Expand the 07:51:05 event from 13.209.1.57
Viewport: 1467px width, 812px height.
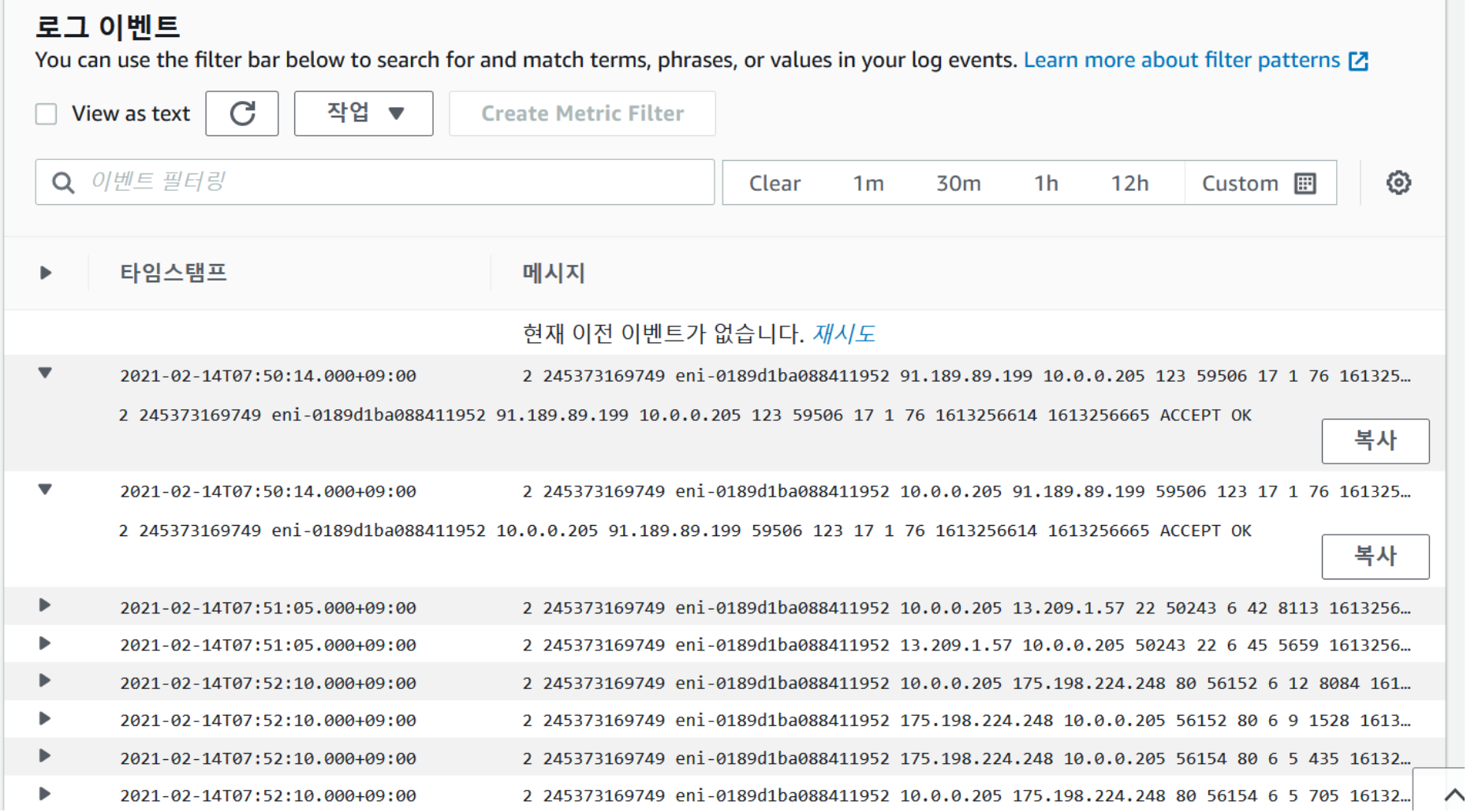point(45,643)
